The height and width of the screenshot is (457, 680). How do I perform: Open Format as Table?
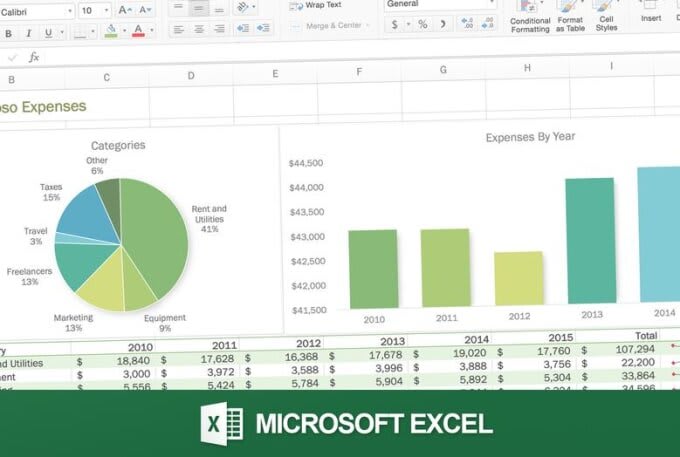click(x=570, y=17)
